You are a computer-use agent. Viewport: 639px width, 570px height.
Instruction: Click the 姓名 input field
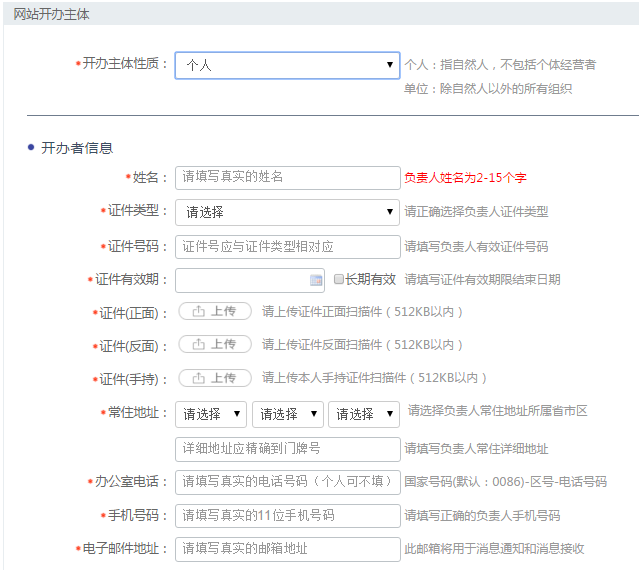pos(287,177)
